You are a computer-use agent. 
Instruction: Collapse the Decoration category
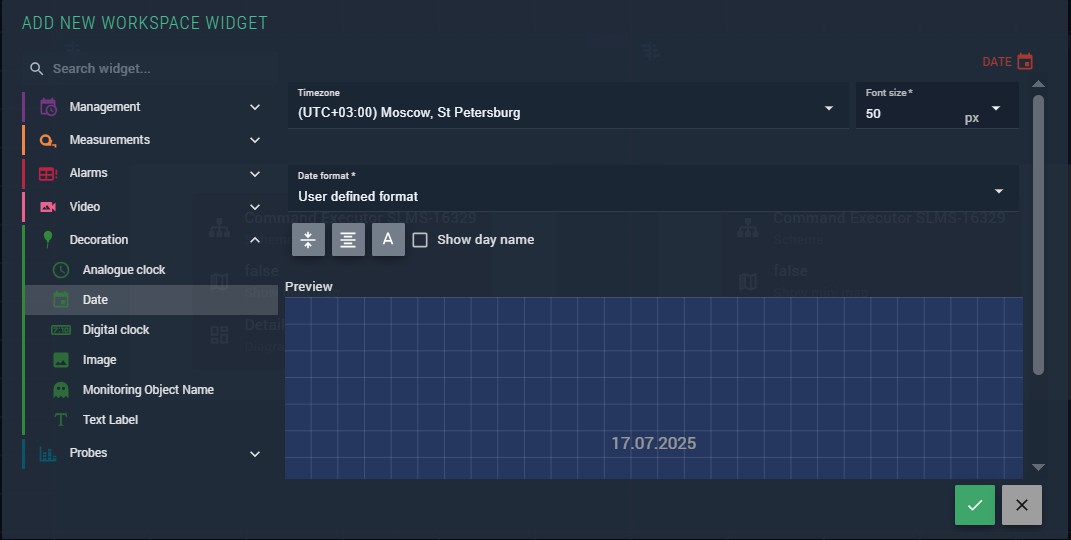click(x=254, y=240)
